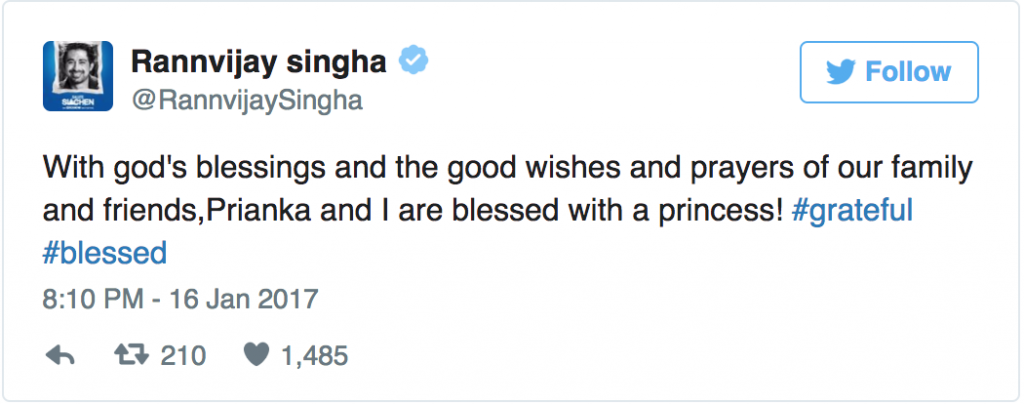The height and width of the screenshot is (404, 1024).
Task: Open the Rannvijay singha display name
Action: click(258, 63)
